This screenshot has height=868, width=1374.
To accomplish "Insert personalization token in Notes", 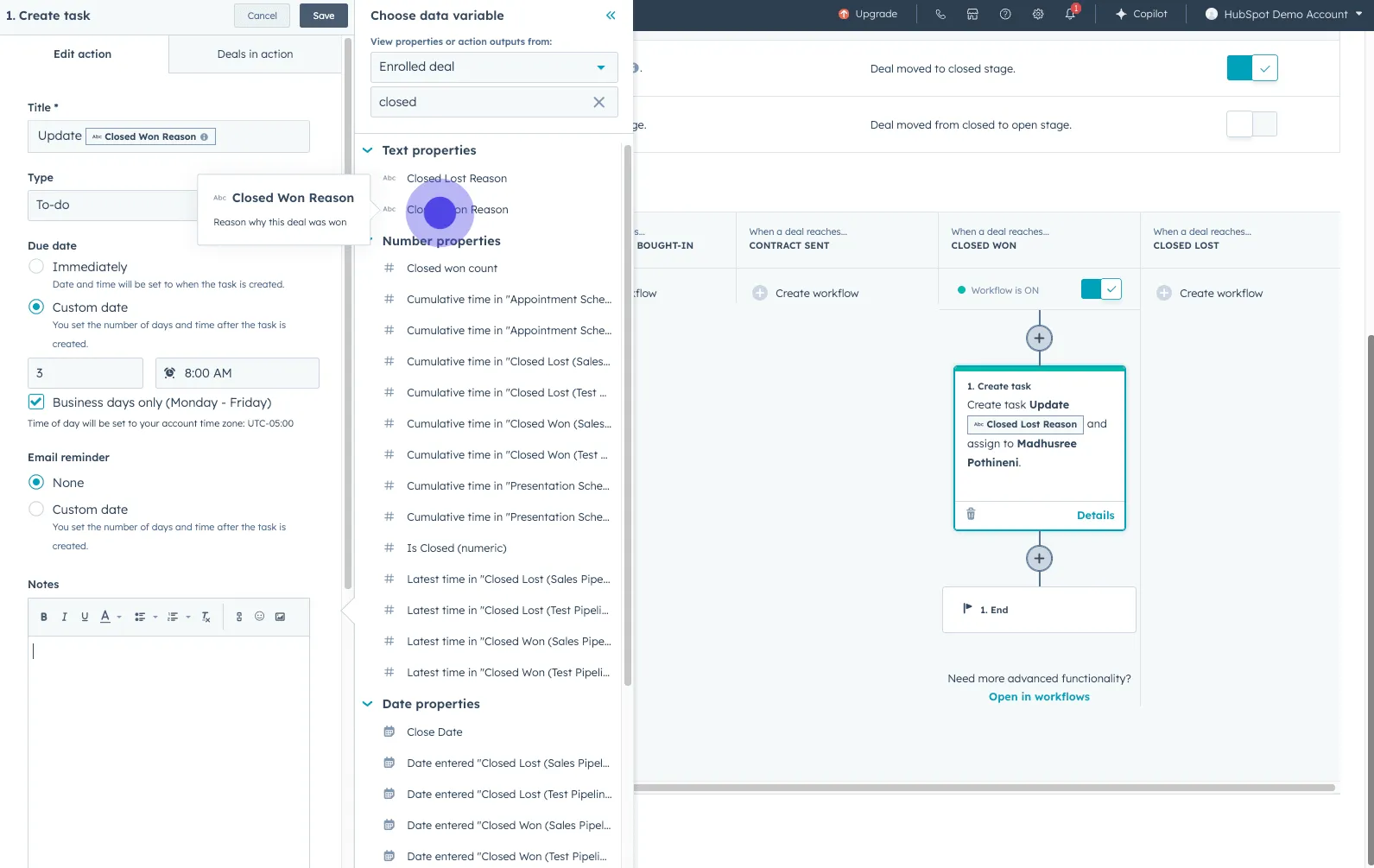I will pos(239,617).
